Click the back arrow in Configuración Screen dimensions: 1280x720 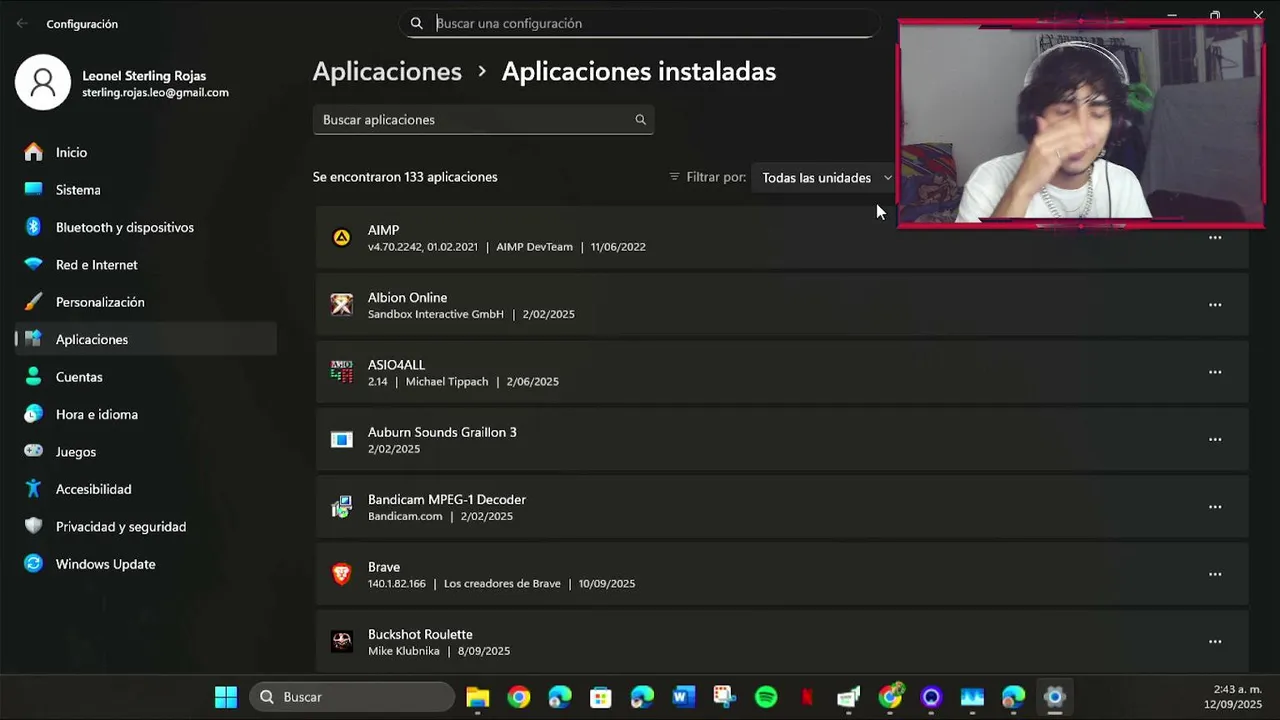tap(22, 23)
